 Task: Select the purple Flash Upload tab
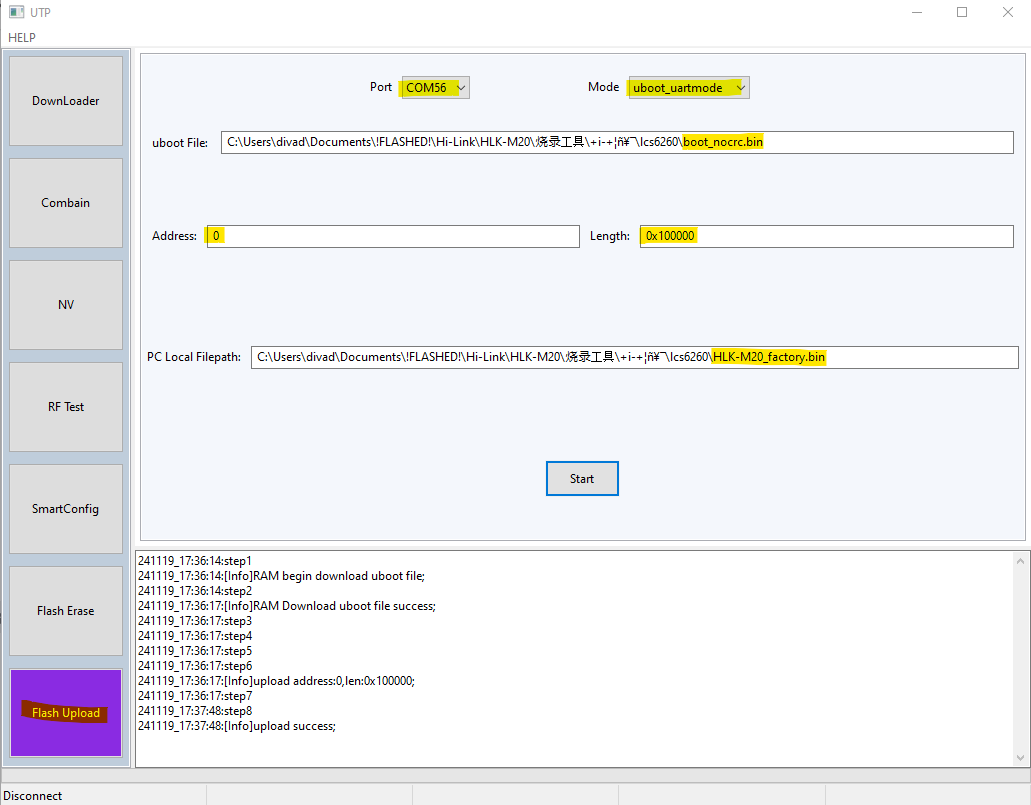point(66,713)
